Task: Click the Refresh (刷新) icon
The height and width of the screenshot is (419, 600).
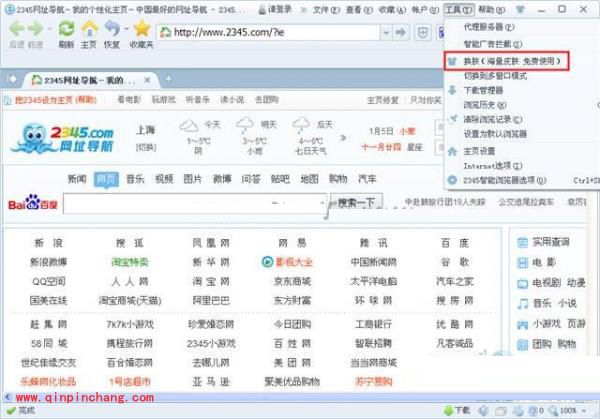Action: 66,29
